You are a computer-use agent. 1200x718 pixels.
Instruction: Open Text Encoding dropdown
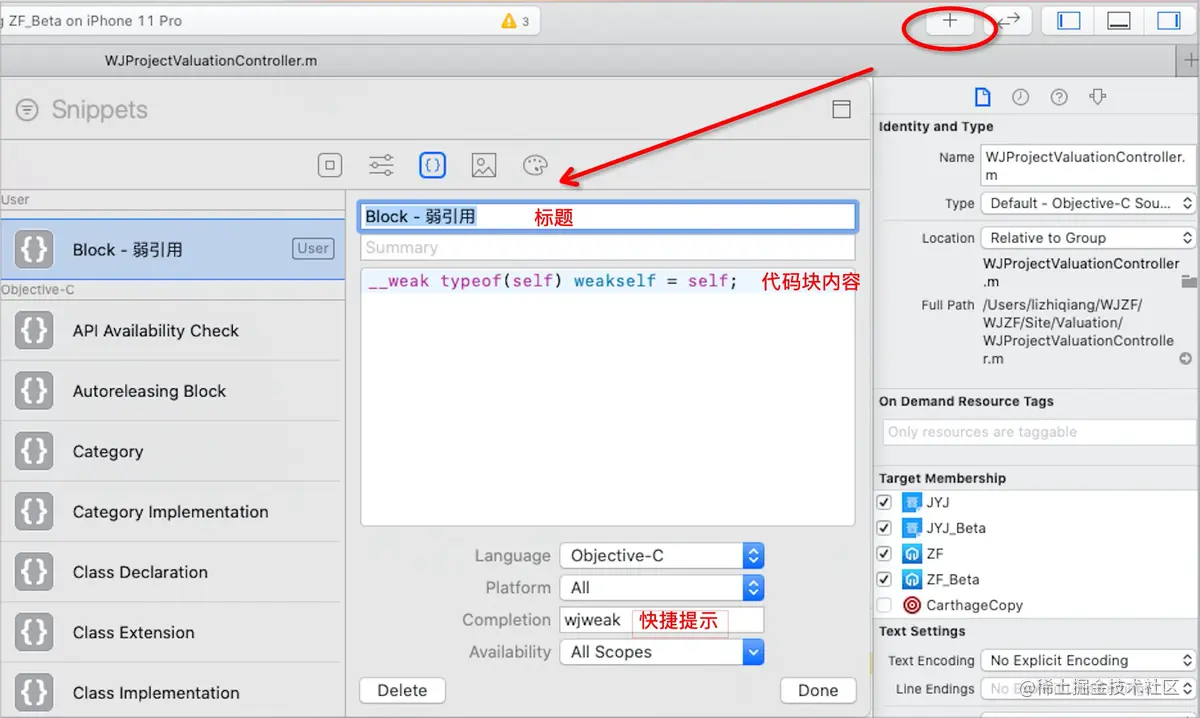coord(1088,660)
